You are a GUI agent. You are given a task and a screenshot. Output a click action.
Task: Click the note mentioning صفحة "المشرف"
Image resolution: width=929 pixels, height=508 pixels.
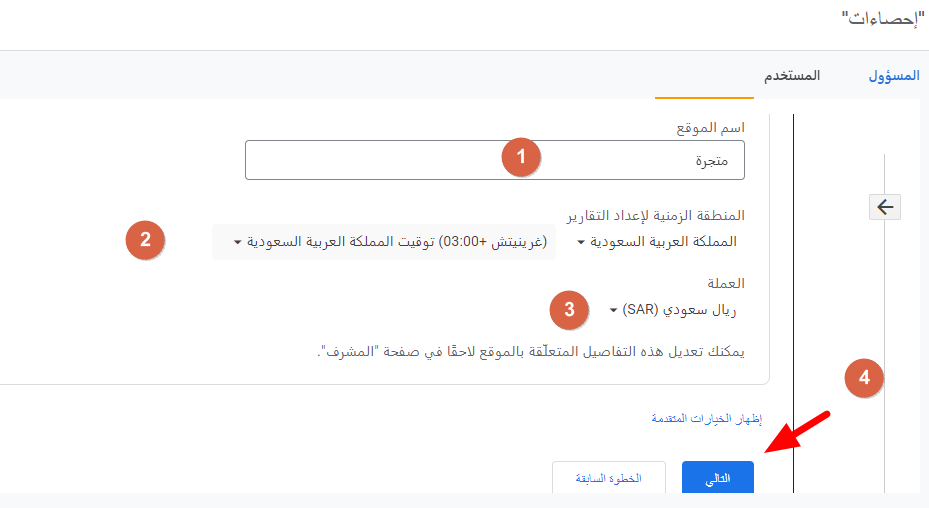coord(531,352)
